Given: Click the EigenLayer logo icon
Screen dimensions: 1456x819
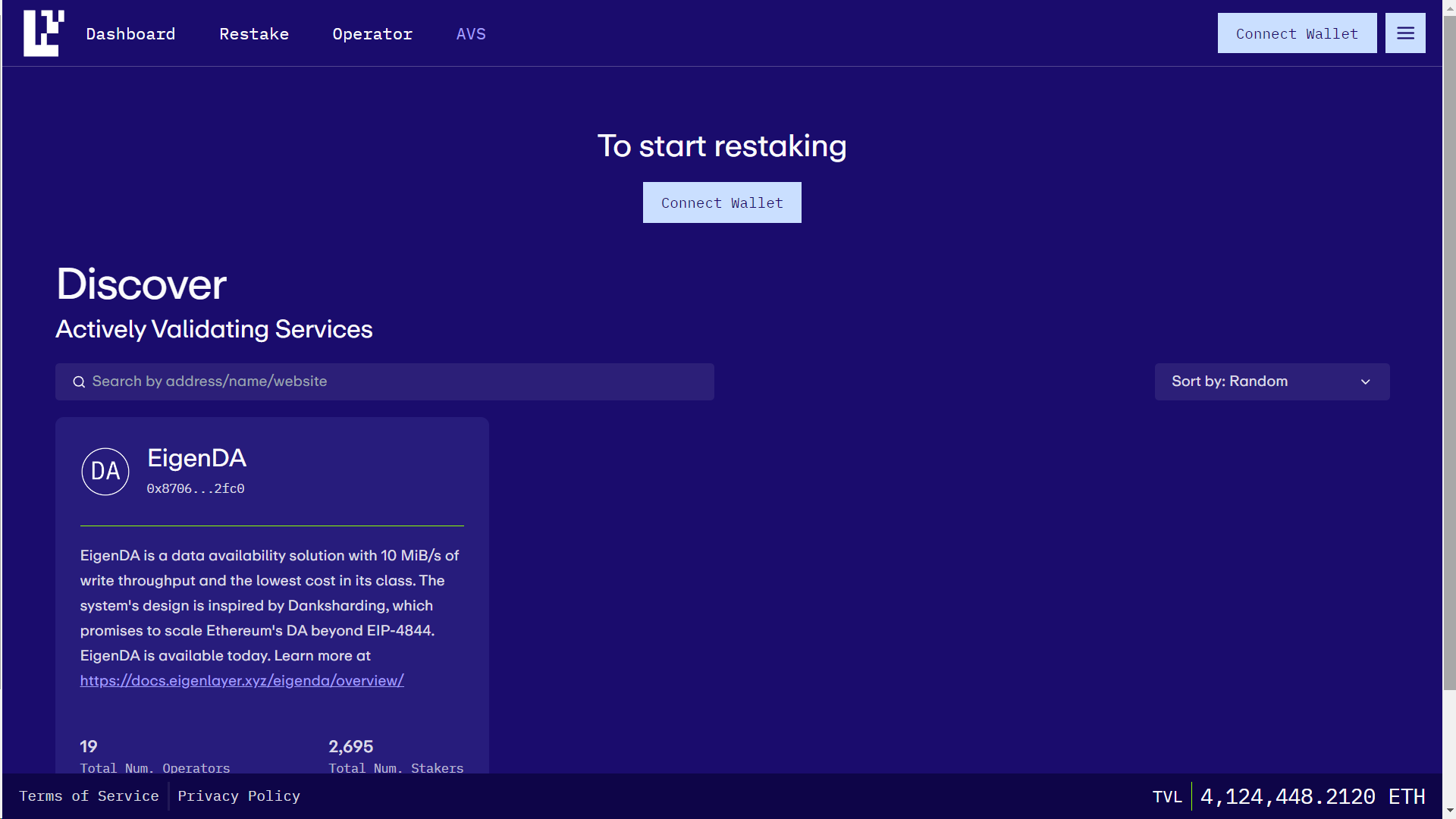Looking at the screenshot, I should coord(44,33).
